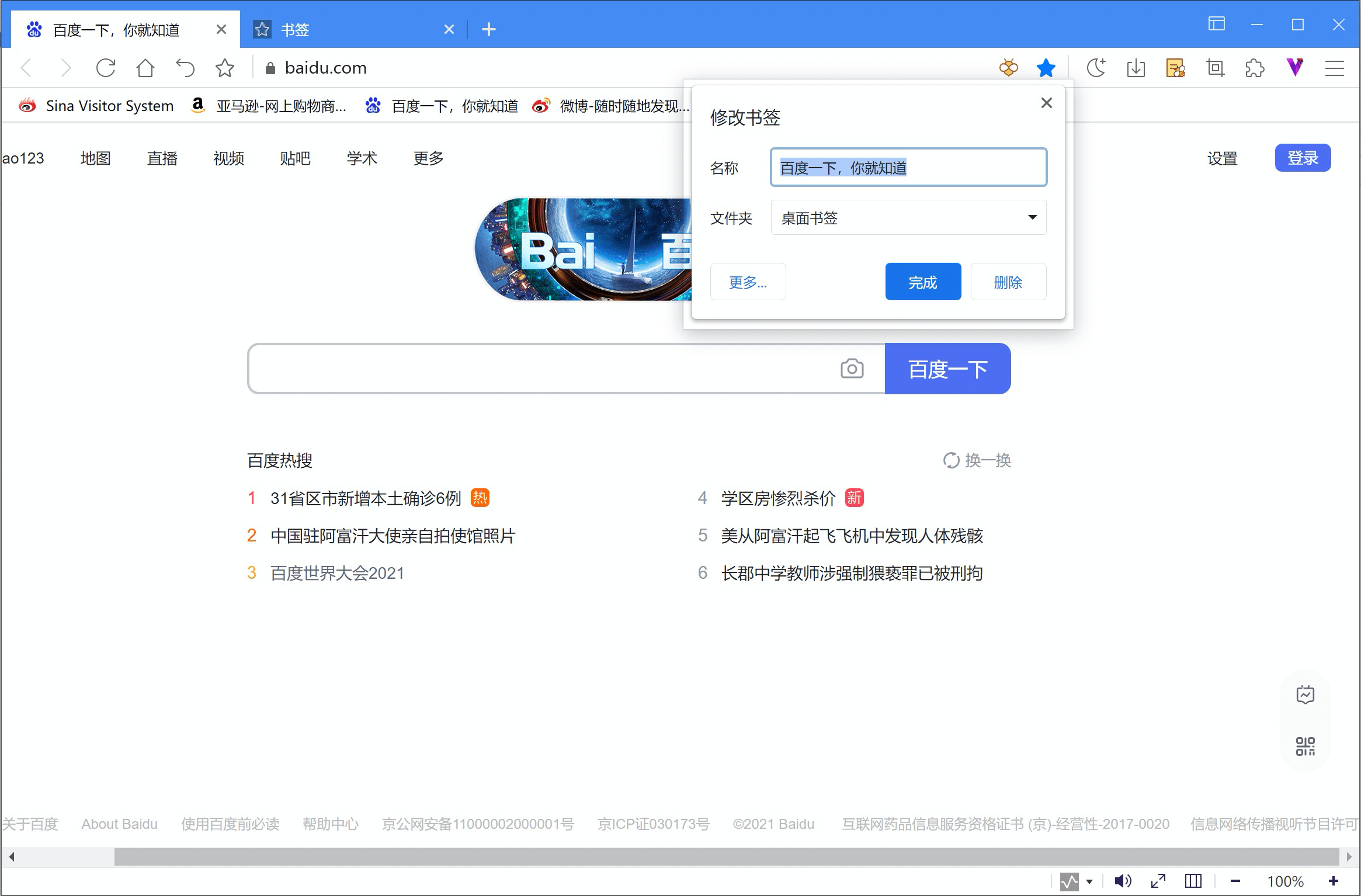This screenshot has width=1361, height=896.
Task: Toggle split screen view icon in status bar
Action: [1193, 881]
